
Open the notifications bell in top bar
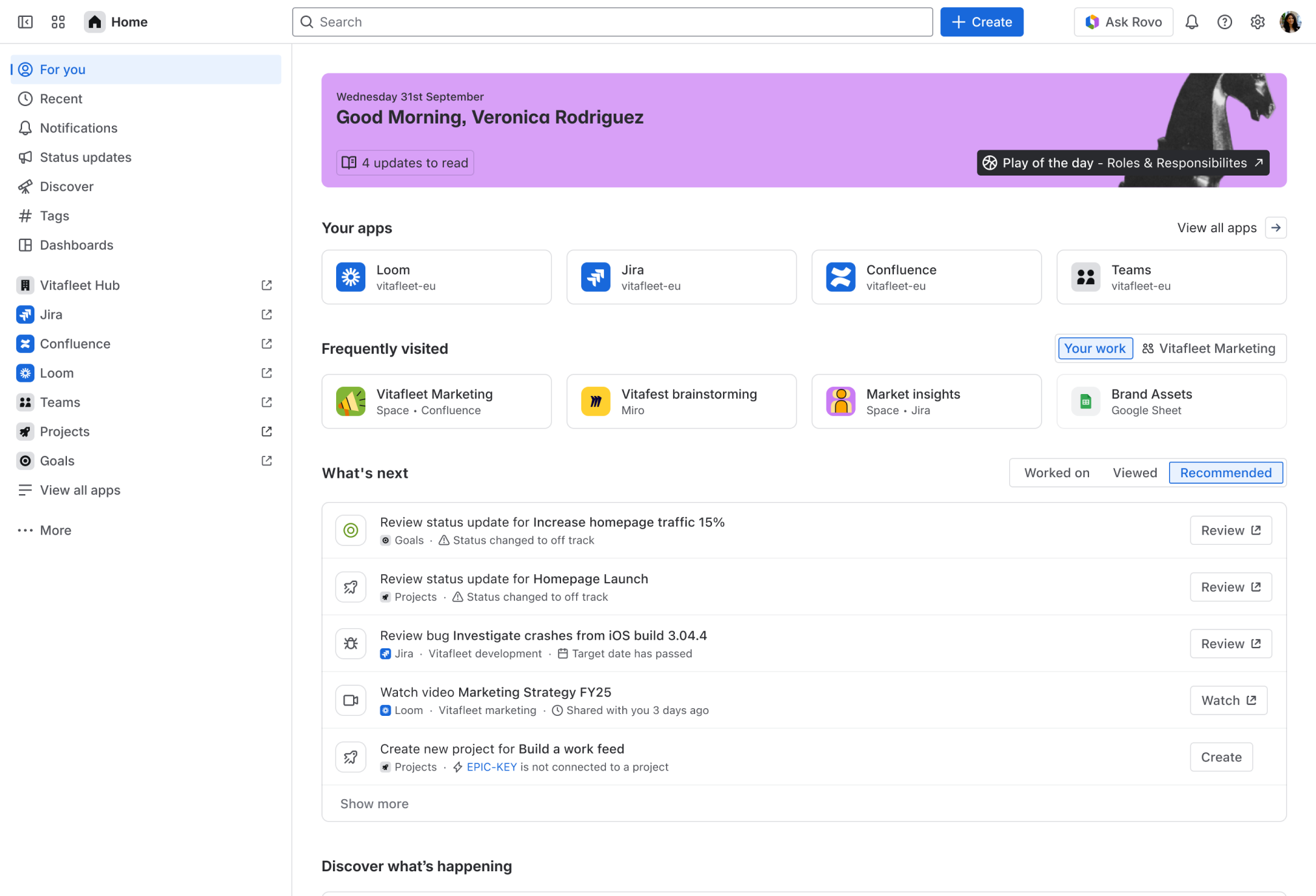point(1191,22)
